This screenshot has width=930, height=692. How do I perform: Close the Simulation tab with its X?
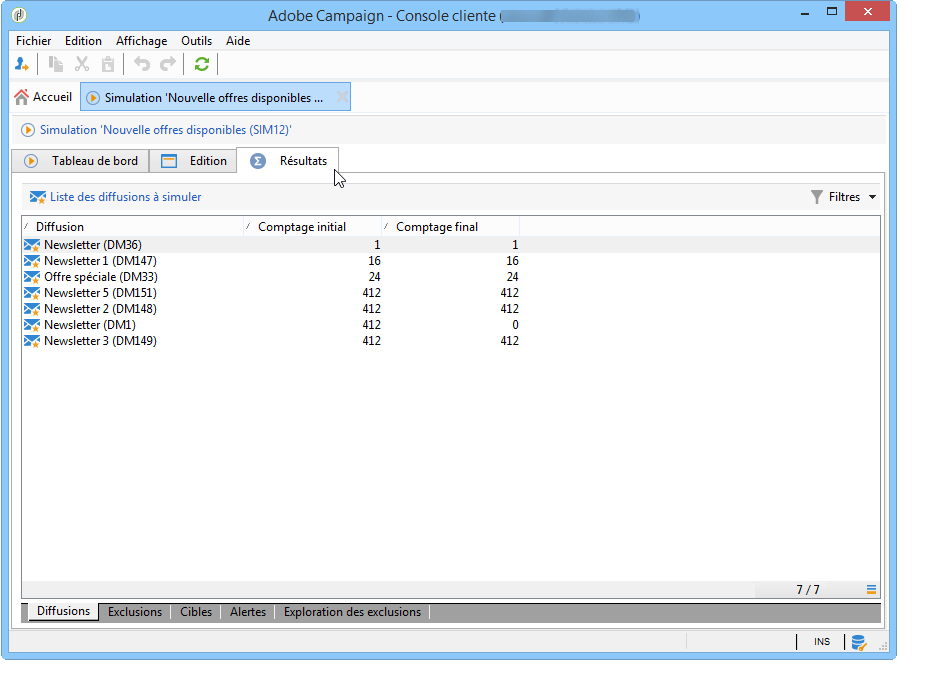[342, 97]
